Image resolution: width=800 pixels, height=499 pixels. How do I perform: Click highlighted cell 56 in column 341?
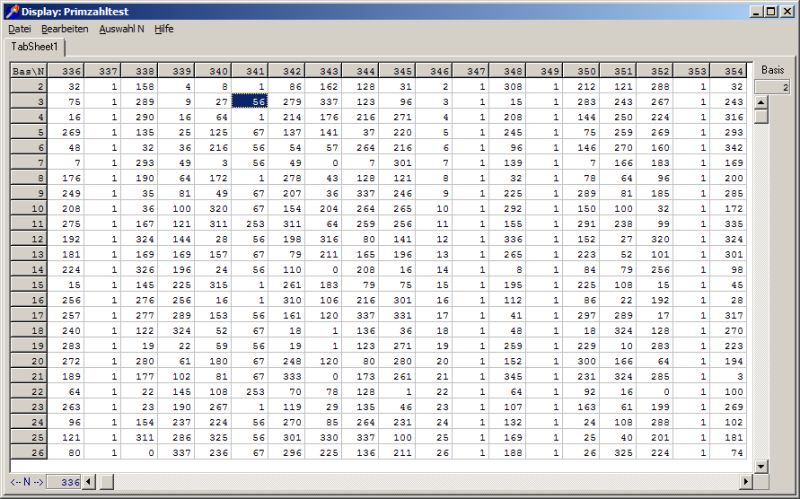tap(249, 102)
